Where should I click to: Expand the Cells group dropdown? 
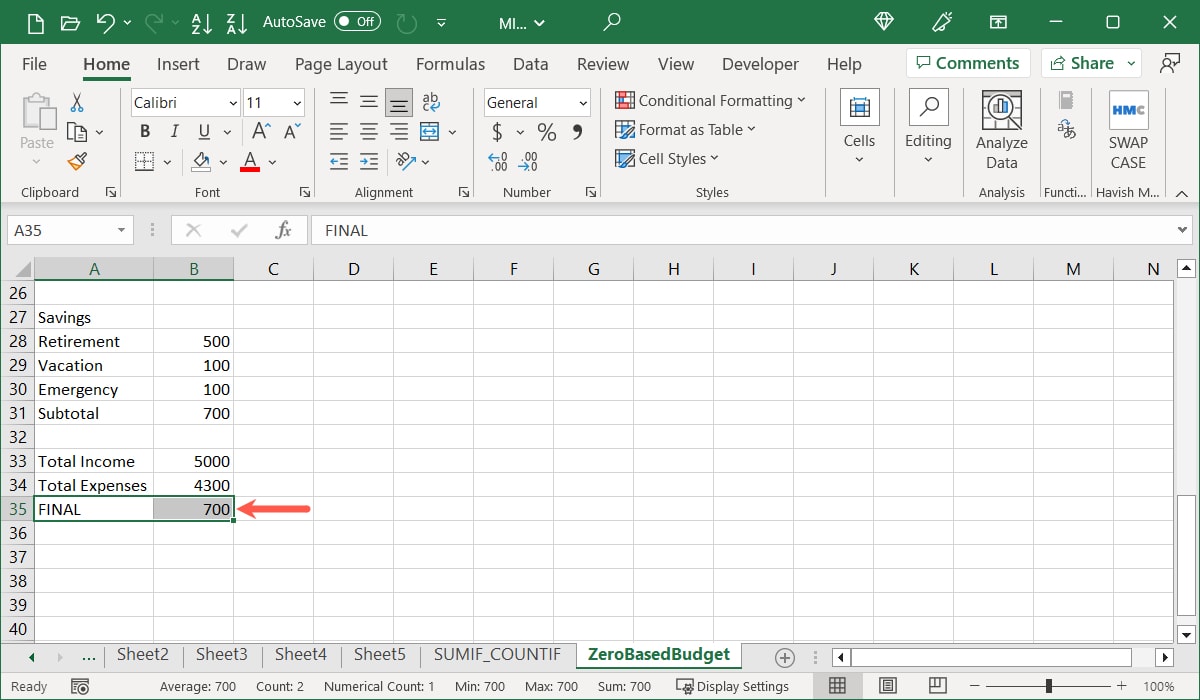[859, 159]
